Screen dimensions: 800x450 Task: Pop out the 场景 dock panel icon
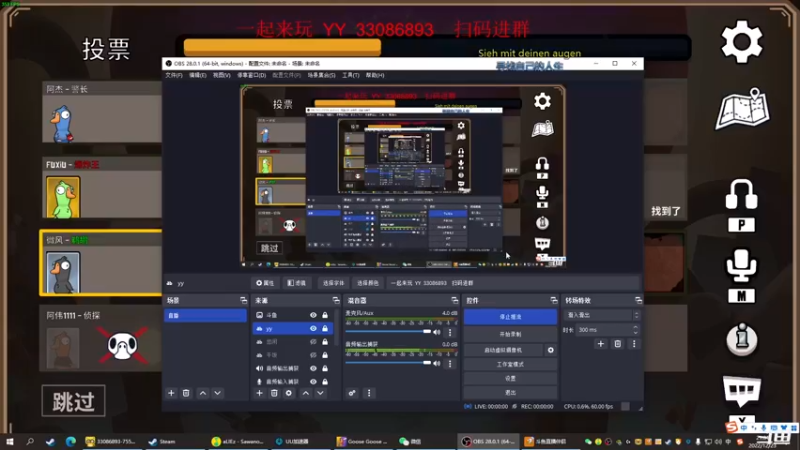[243, 301]
